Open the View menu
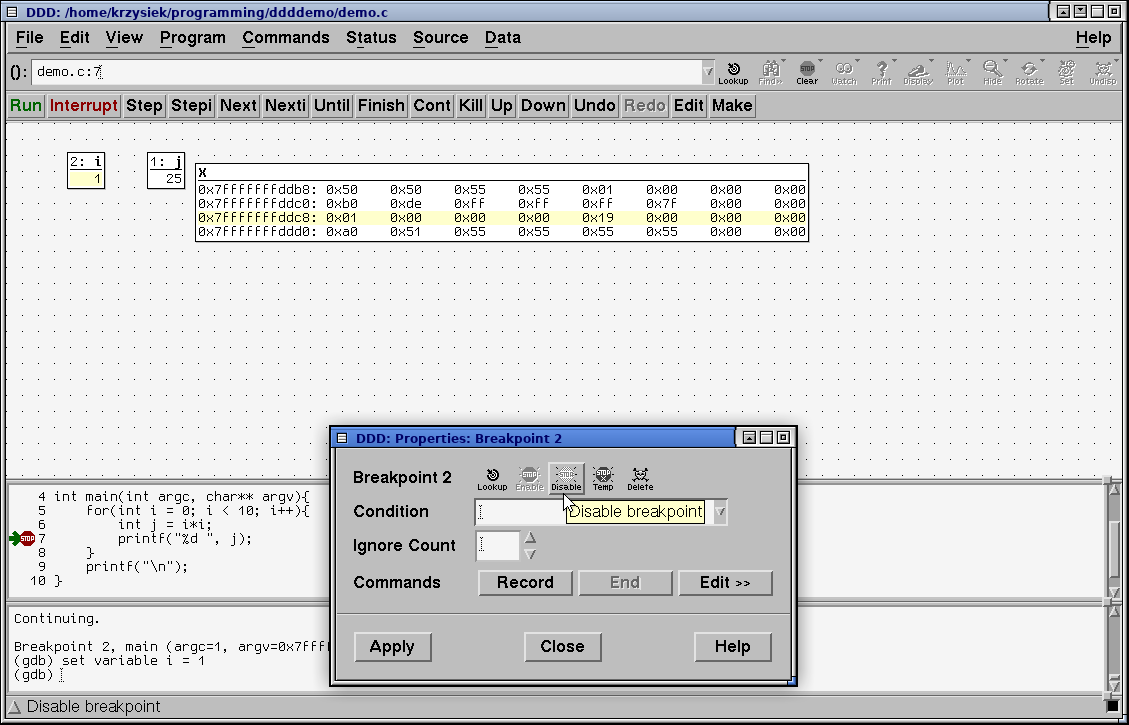The image size is (1129, 725). pyautogui.click(x=124, y=37)
